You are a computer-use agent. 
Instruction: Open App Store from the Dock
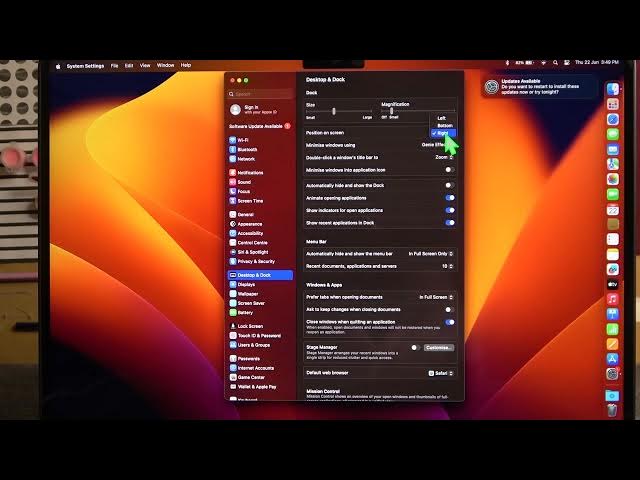click(x=612, y=359)
